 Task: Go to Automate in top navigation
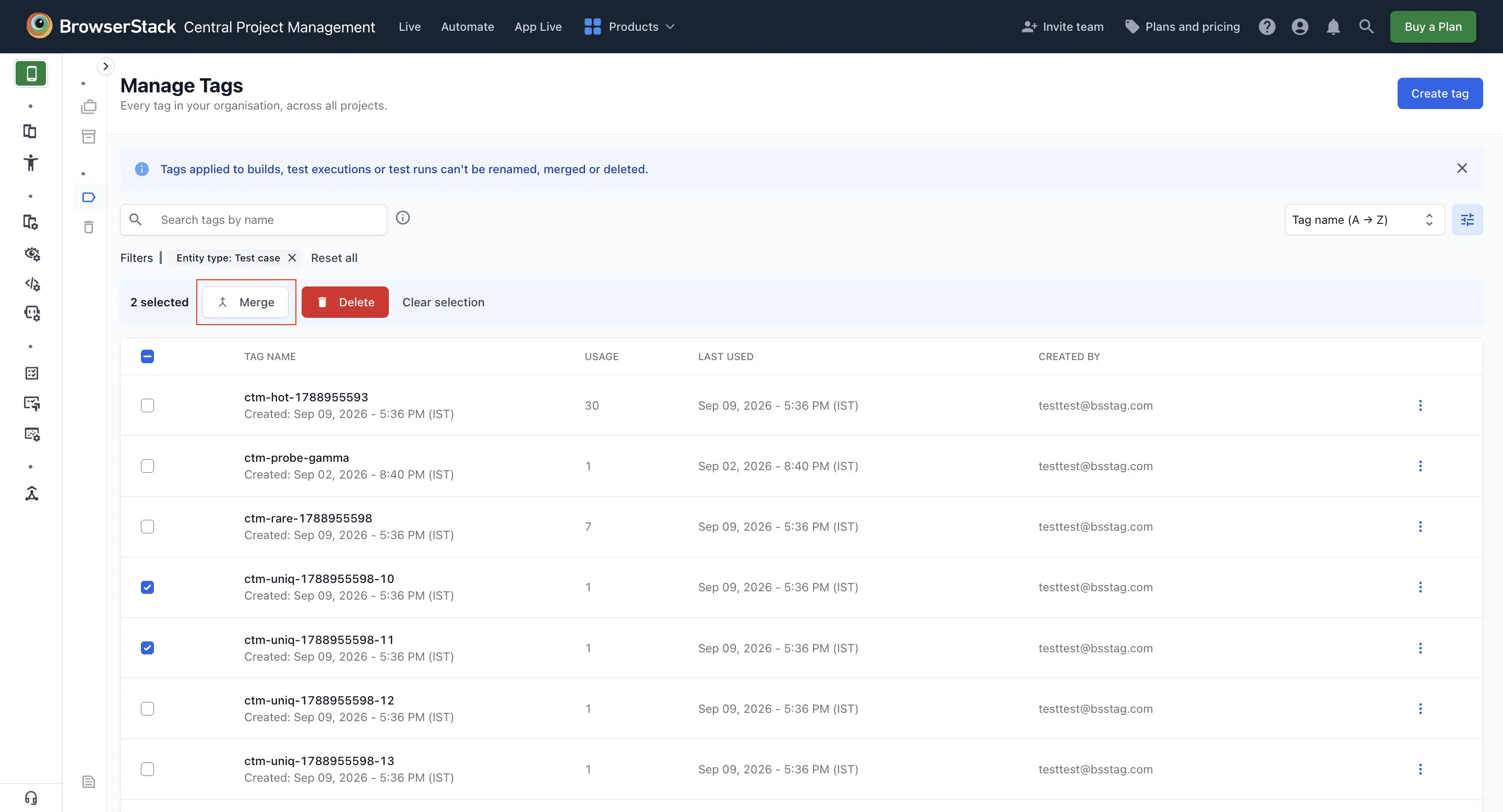(468, 27)
